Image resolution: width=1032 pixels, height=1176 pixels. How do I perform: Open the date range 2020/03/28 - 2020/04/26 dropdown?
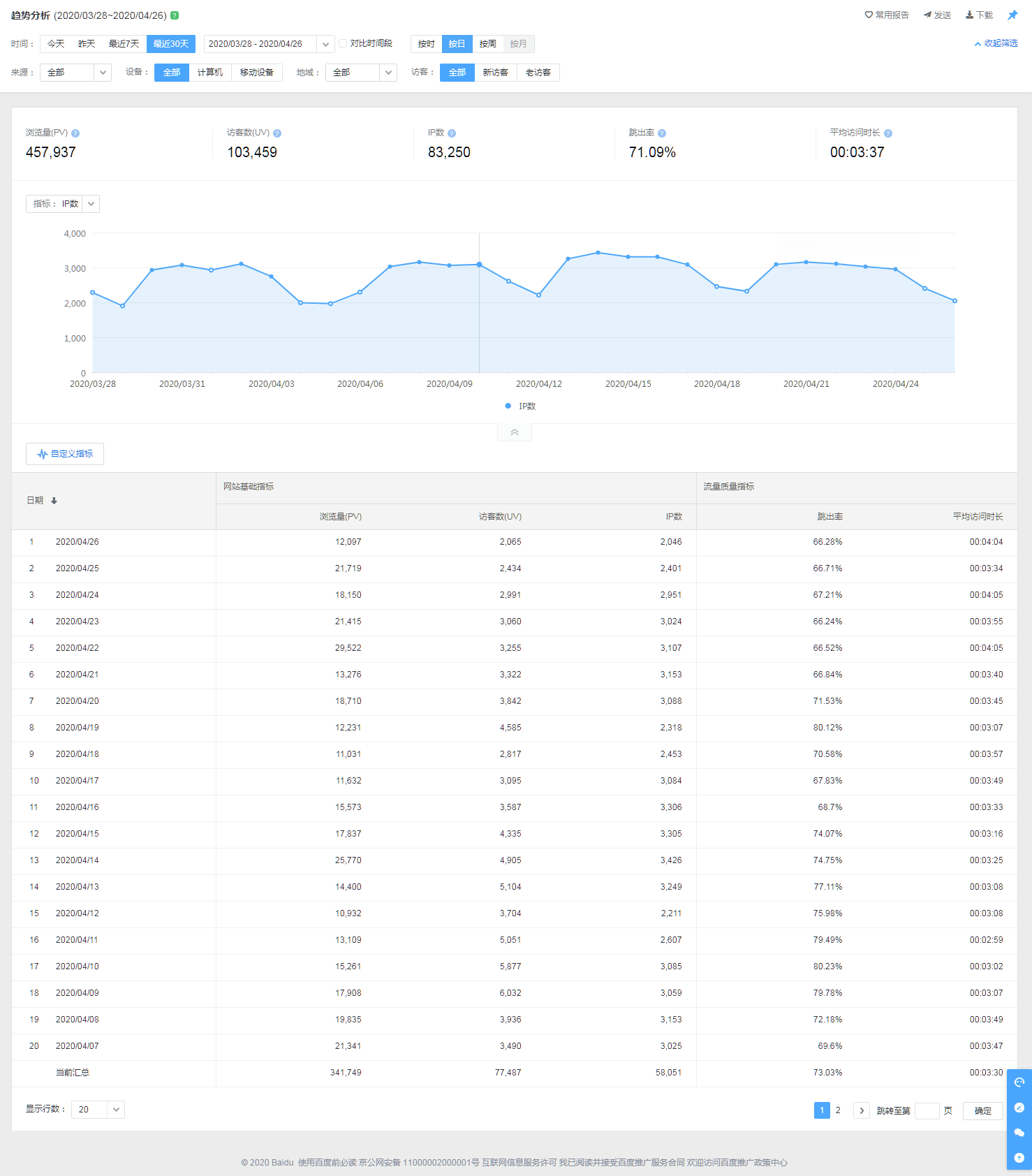[x=270, y=44]
